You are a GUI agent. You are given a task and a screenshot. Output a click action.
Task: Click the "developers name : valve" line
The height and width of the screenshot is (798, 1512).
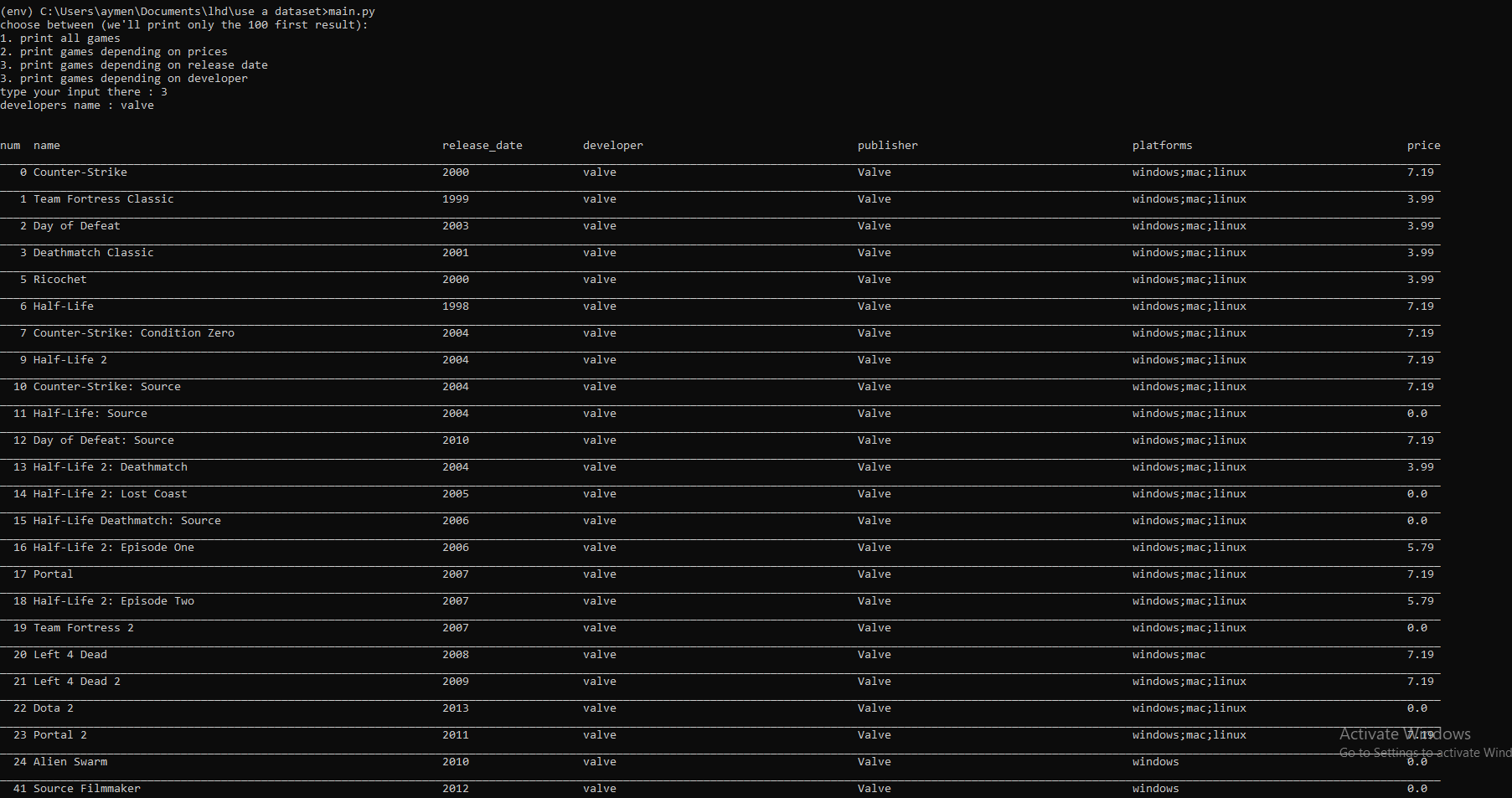point(77,105)
